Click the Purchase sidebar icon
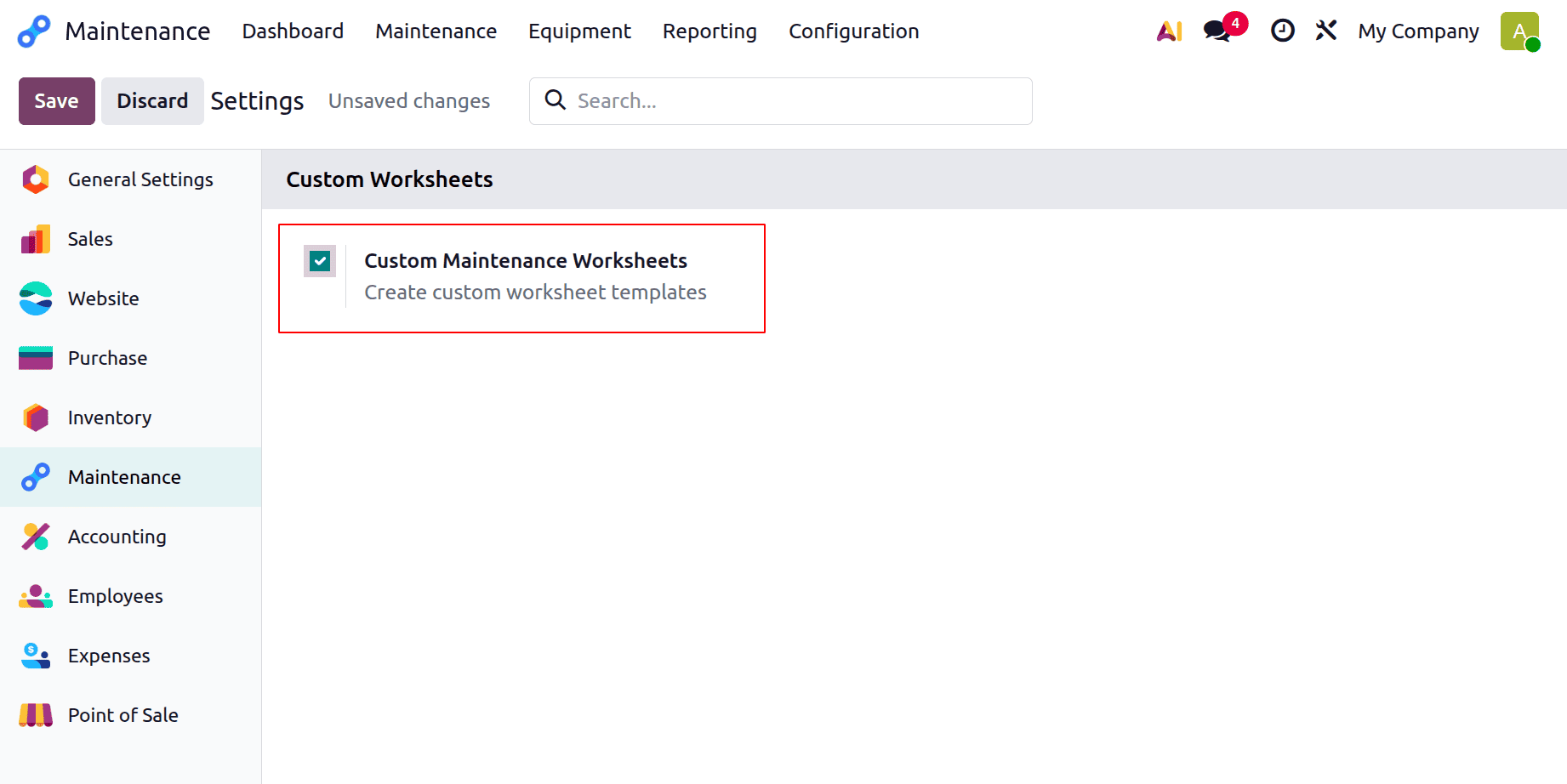 [36, 358]
